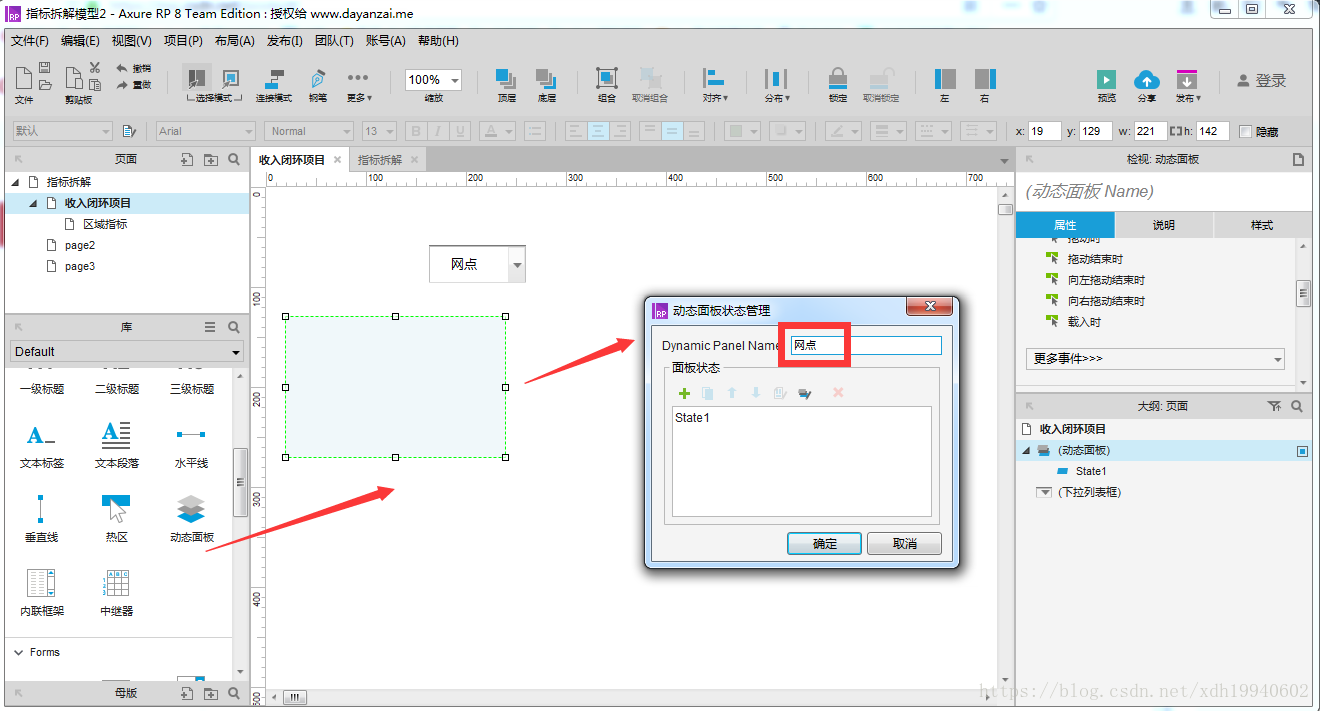This screenshot has height=711, width=1320.
Task: Click the 分享 share cloud icon
Action: pos(1146,79)
